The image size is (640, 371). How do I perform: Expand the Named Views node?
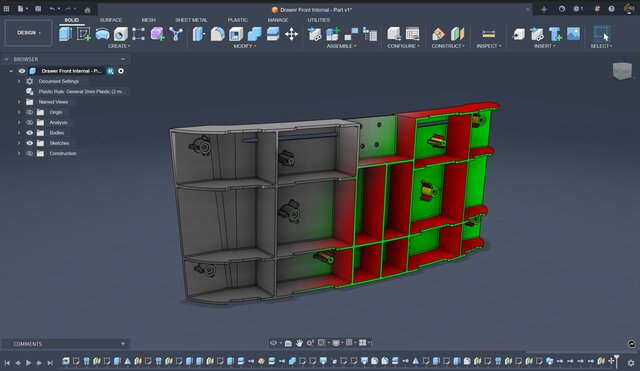[19, 102]
